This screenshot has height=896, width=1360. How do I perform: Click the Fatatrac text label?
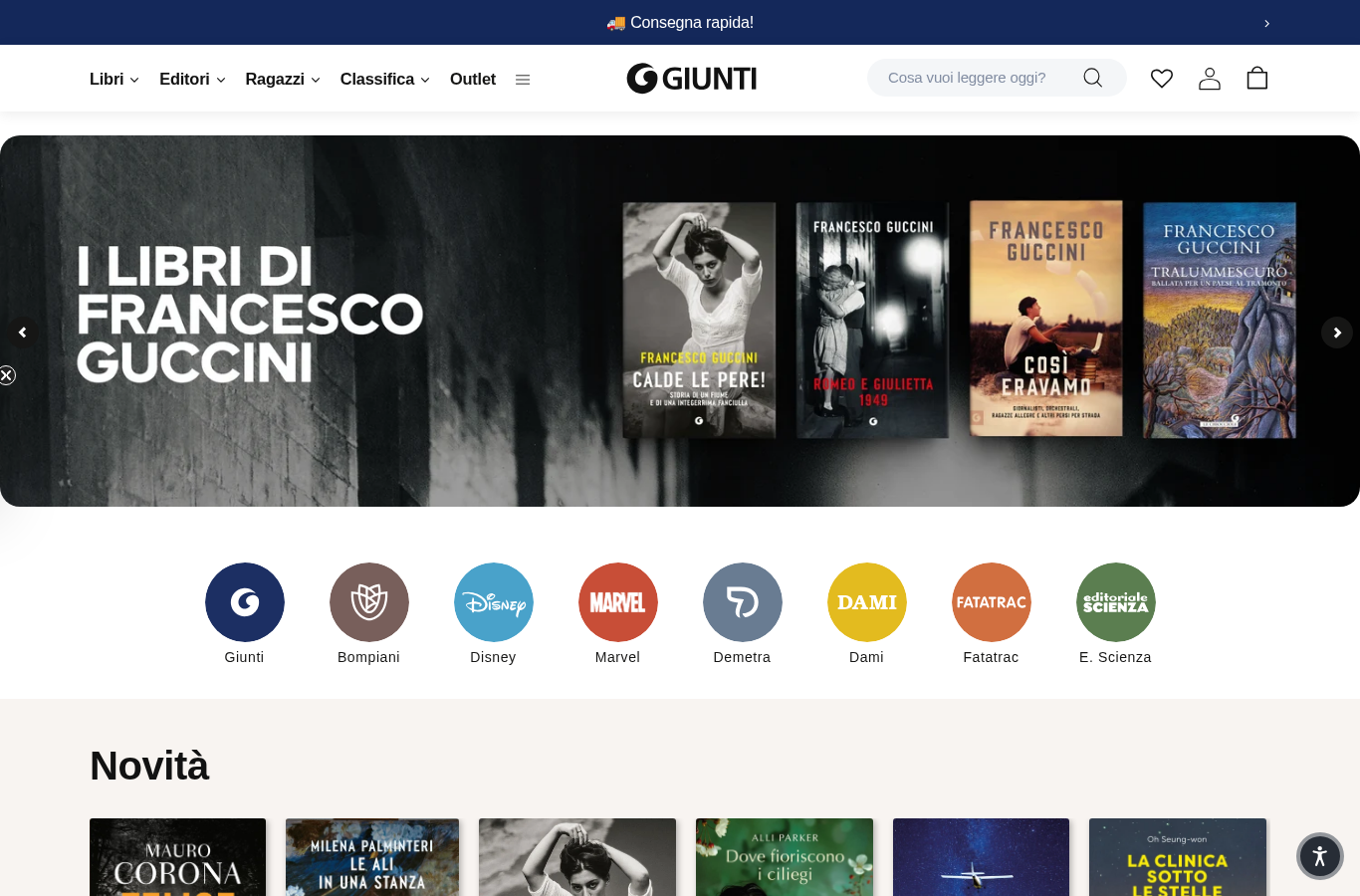pos(992,657)
